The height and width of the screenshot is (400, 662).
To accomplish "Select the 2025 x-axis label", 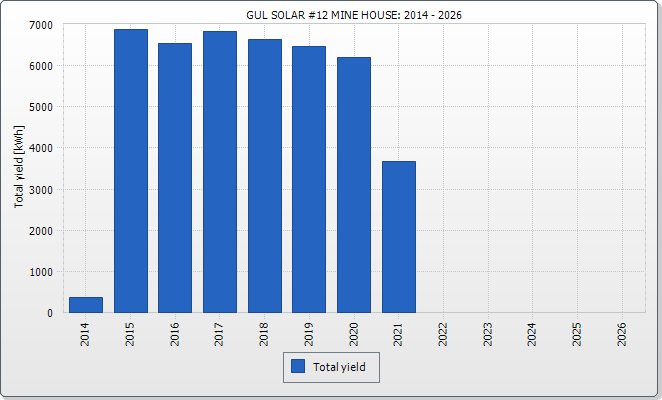I will coord(577,333).
